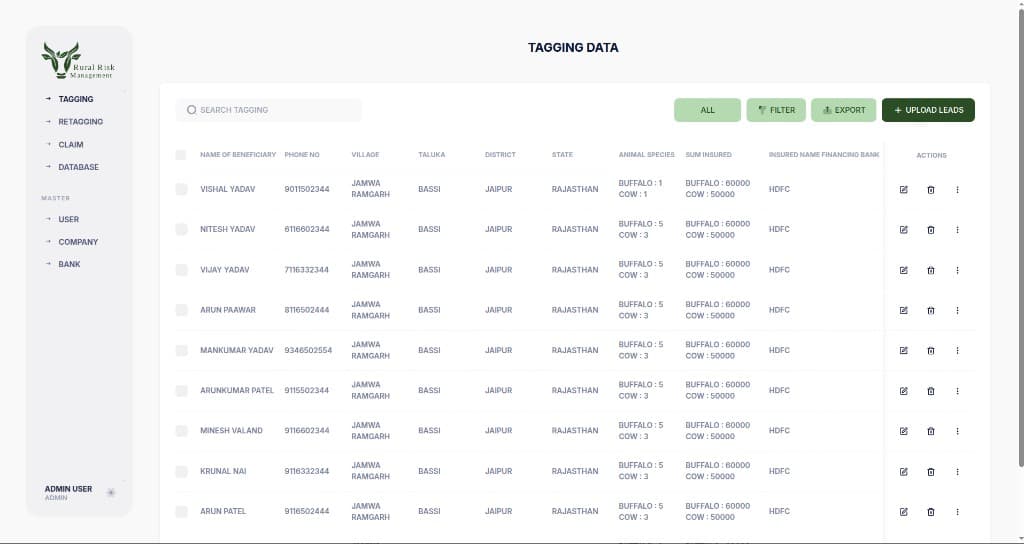Delete the Arunkumar Patel row
The image size is (1024, 544).
coord(931,391)
